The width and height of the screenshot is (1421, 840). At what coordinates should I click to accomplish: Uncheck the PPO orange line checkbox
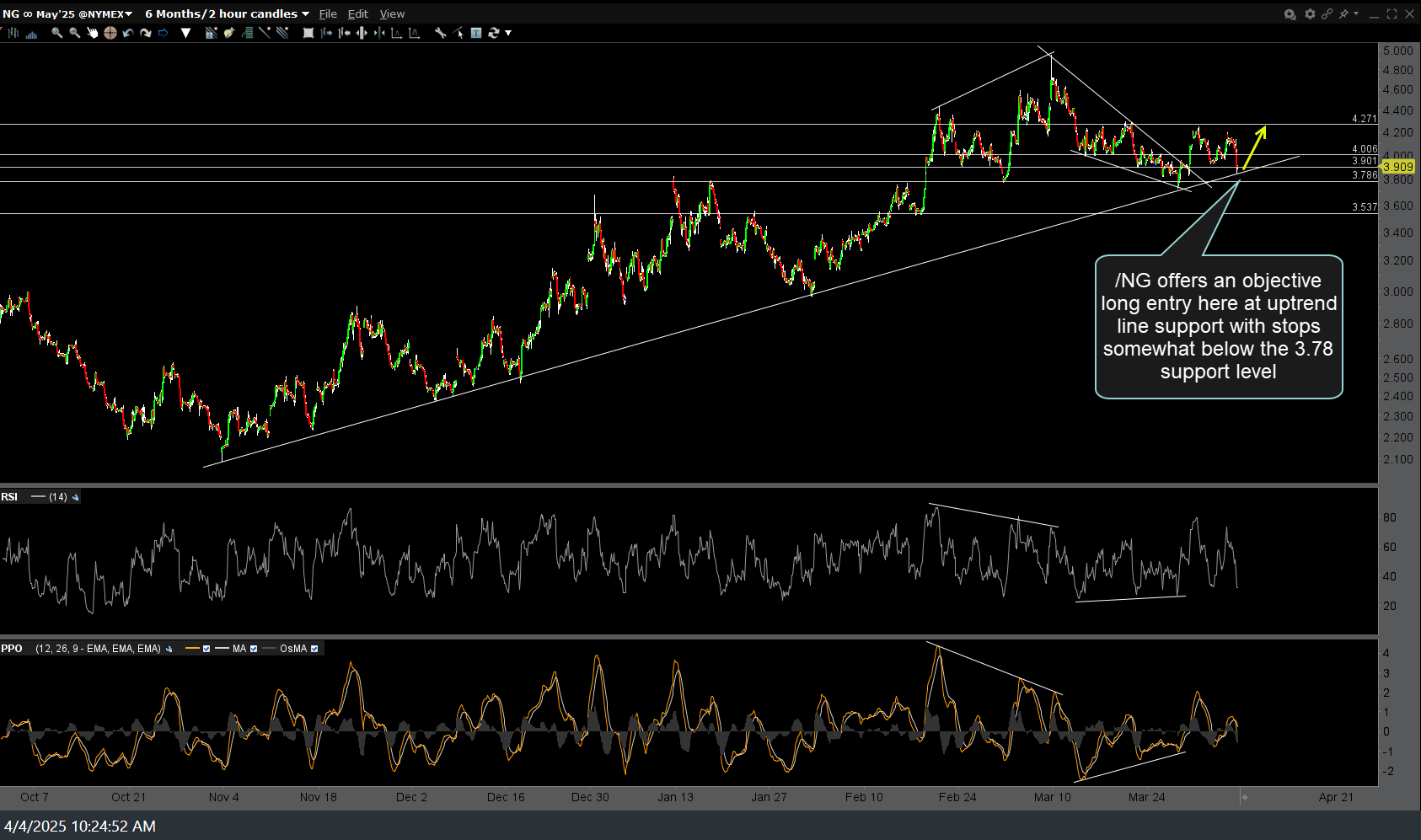click(206, 649)
